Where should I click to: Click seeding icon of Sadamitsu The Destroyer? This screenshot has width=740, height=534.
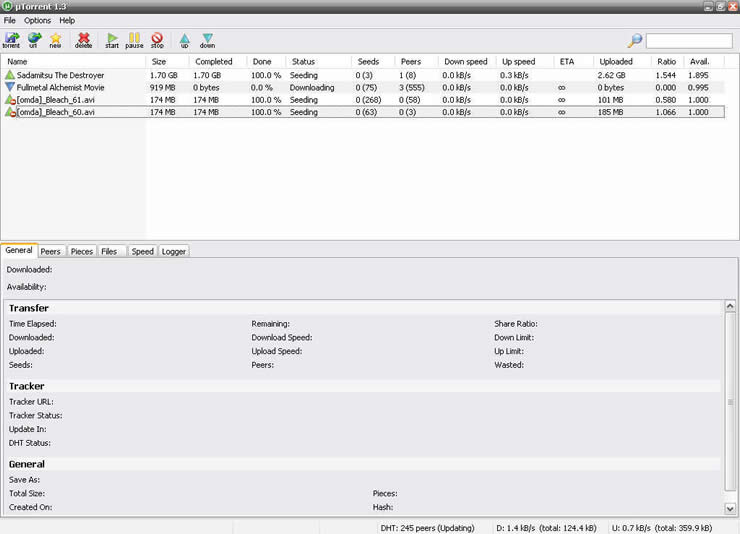(x=10, y=75)
